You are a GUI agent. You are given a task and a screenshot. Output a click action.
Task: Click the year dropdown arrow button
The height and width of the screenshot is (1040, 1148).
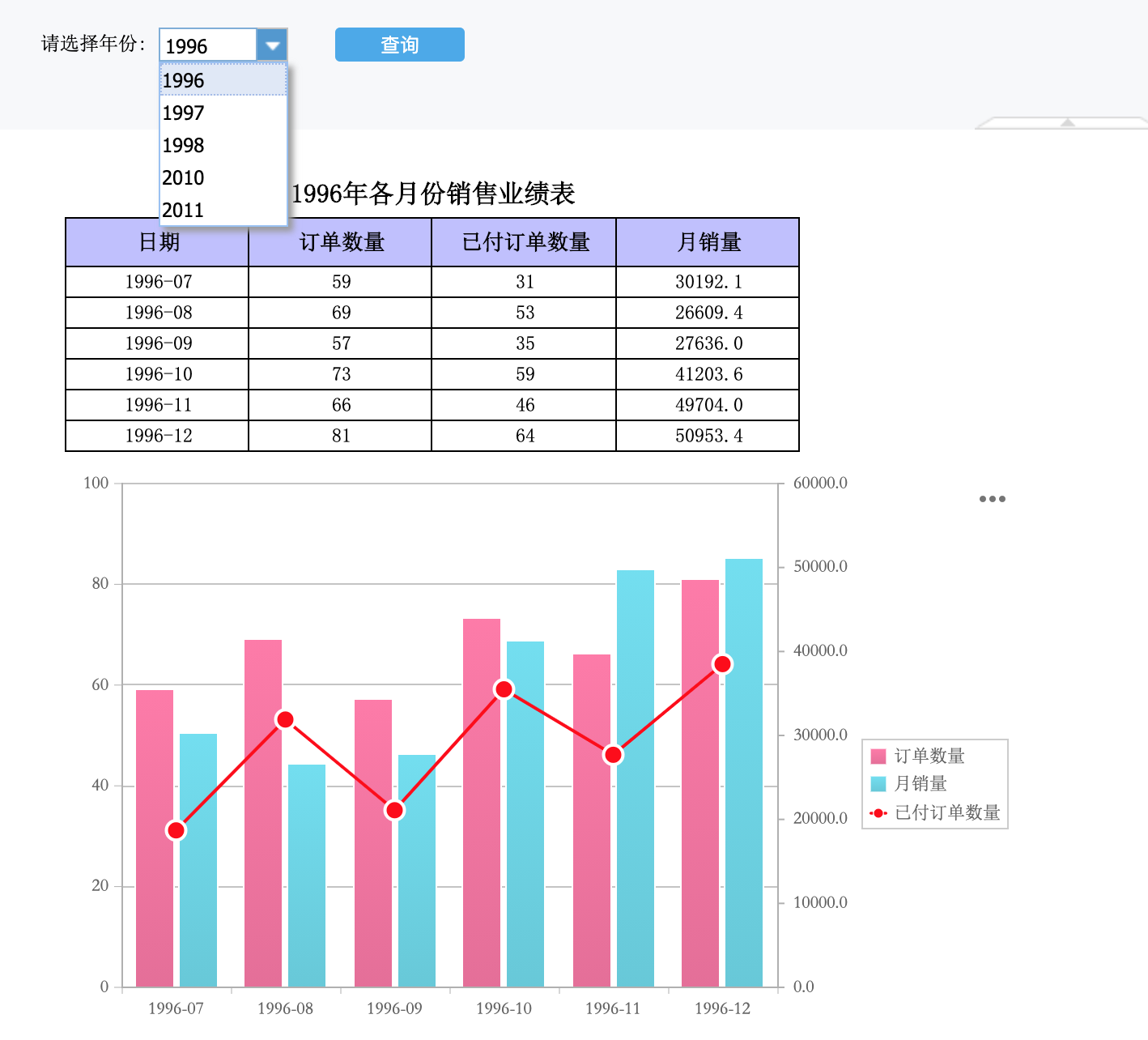(272, 45)
